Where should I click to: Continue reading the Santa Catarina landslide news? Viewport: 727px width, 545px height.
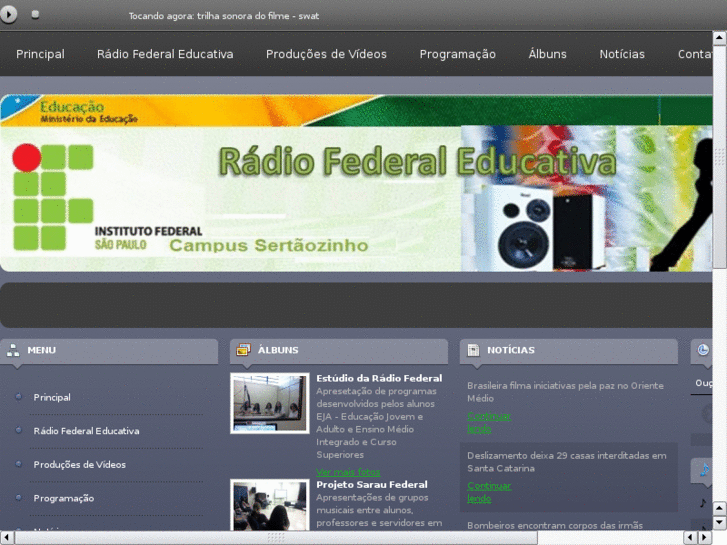(489, 492)
